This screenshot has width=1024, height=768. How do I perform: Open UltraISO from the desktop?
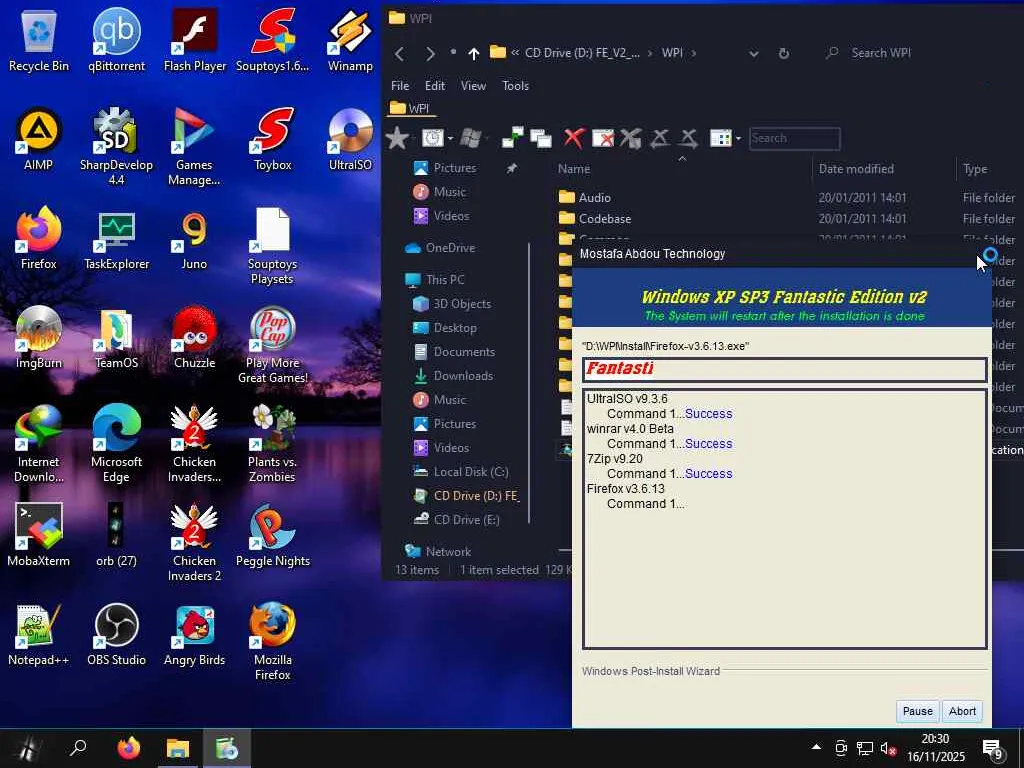[x=350, y=139]
